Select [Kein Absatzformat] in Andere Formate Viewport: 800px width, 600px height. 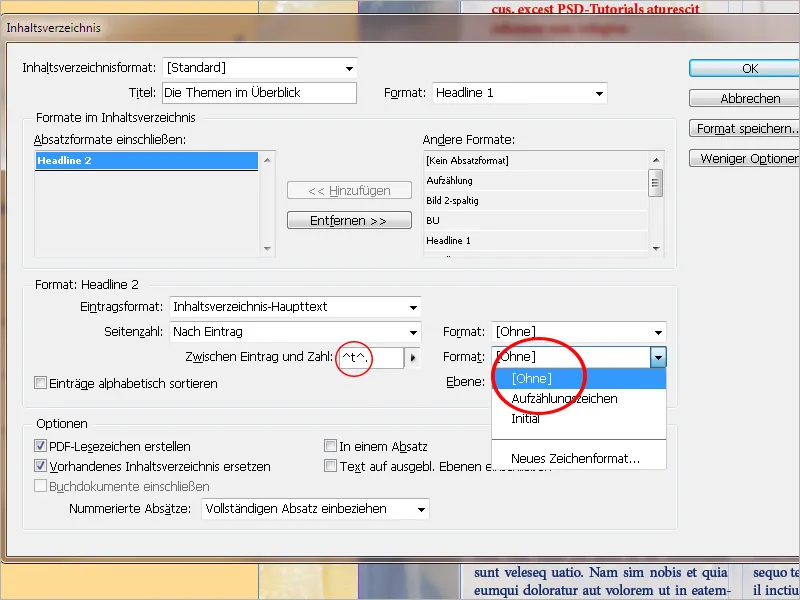click(x=536, y=161)
